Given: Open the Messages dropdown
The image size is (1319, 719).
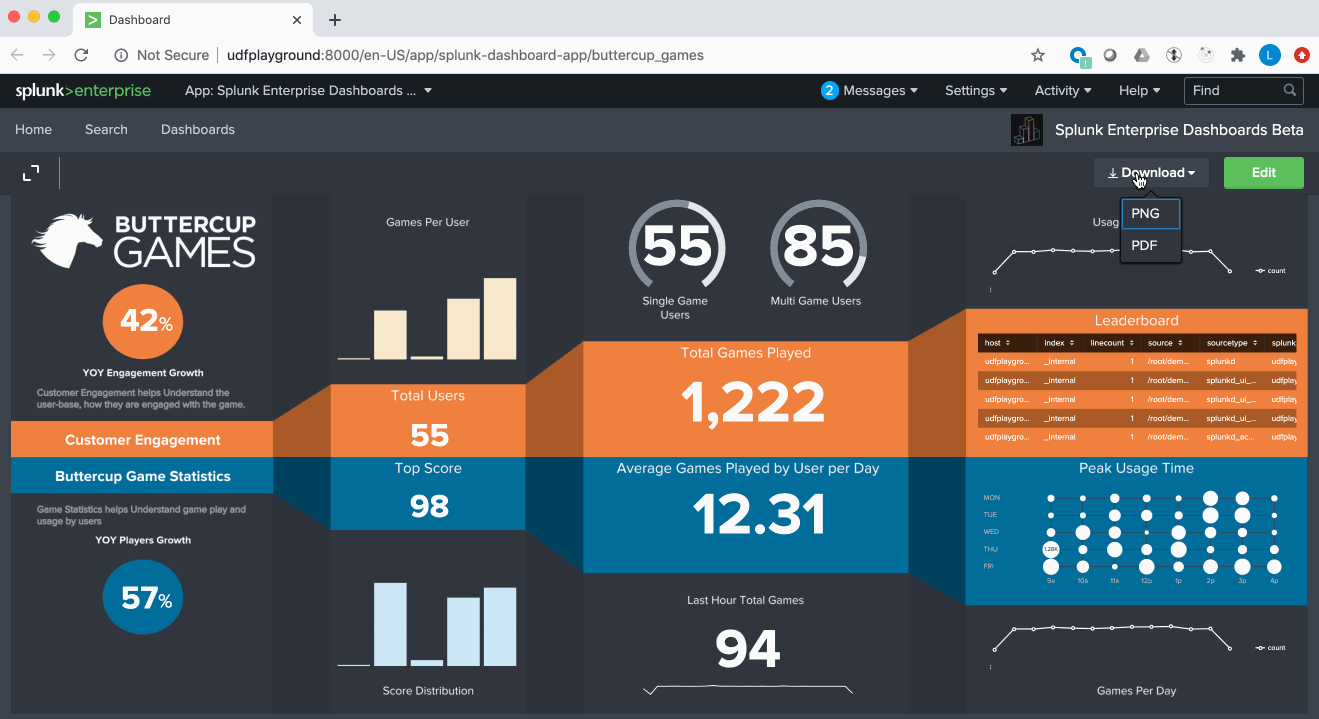Looking at the screenshot, I should (869, 91).
